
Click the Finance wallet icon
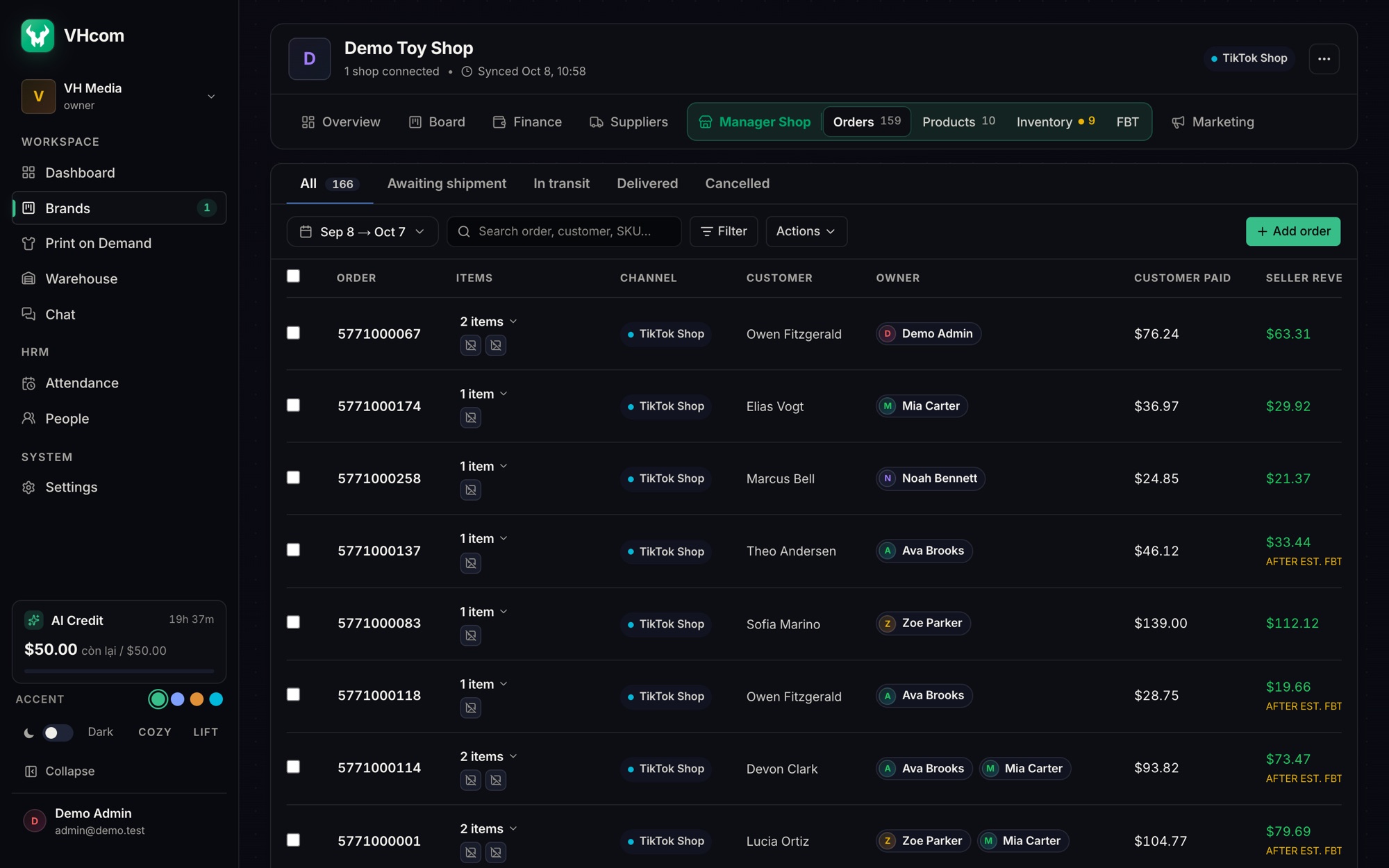pyautogui.click(x=499, y=122)
